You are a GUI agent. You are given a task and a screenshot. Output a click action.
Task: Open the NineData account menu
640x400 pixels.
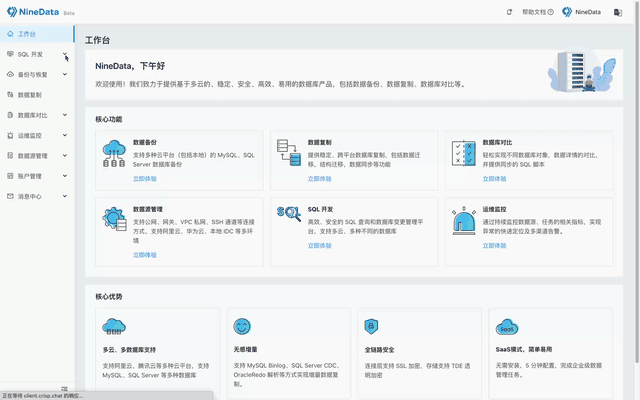[x=581, y=12]
